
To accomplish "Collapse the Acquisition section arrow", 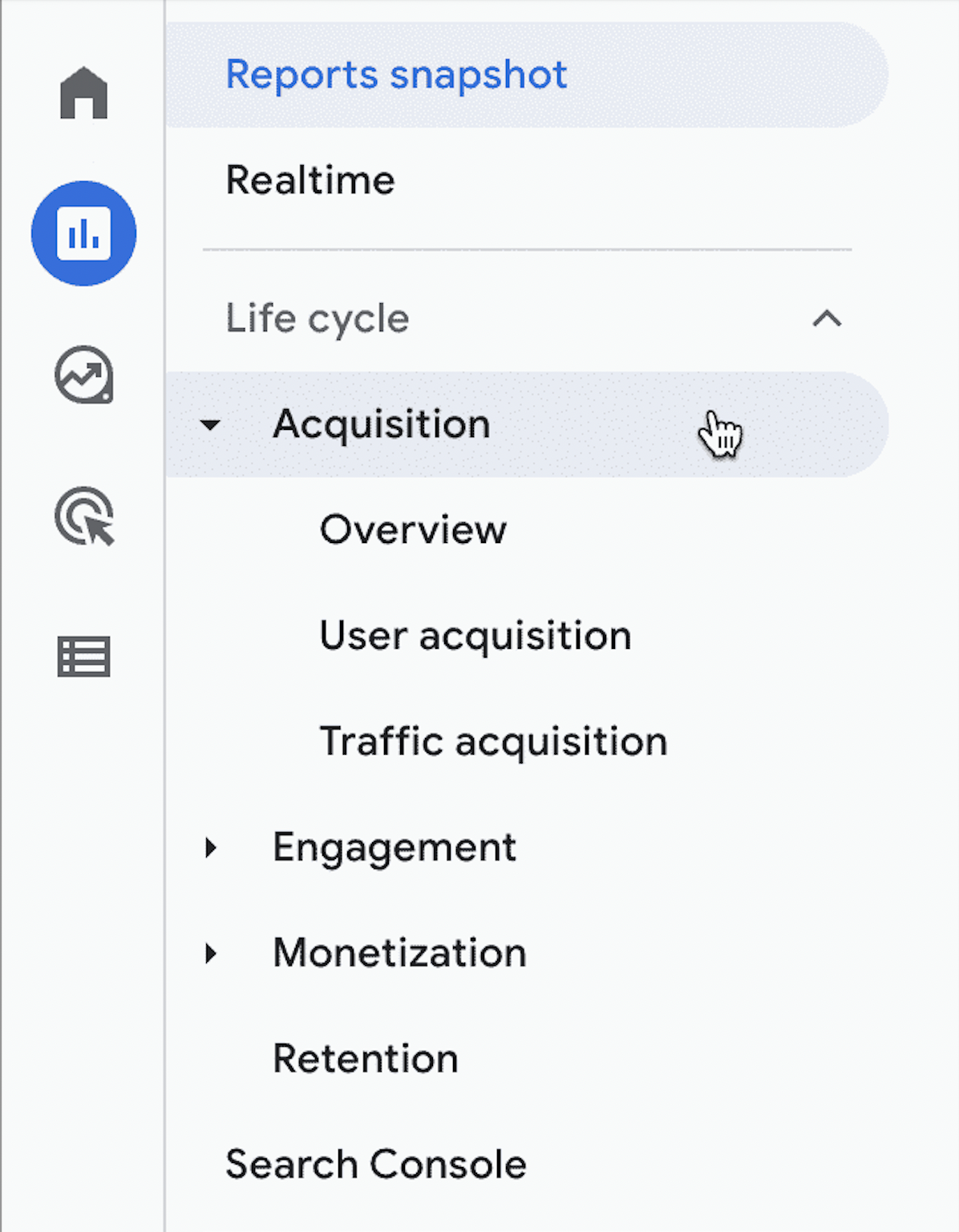I will 210,425.
